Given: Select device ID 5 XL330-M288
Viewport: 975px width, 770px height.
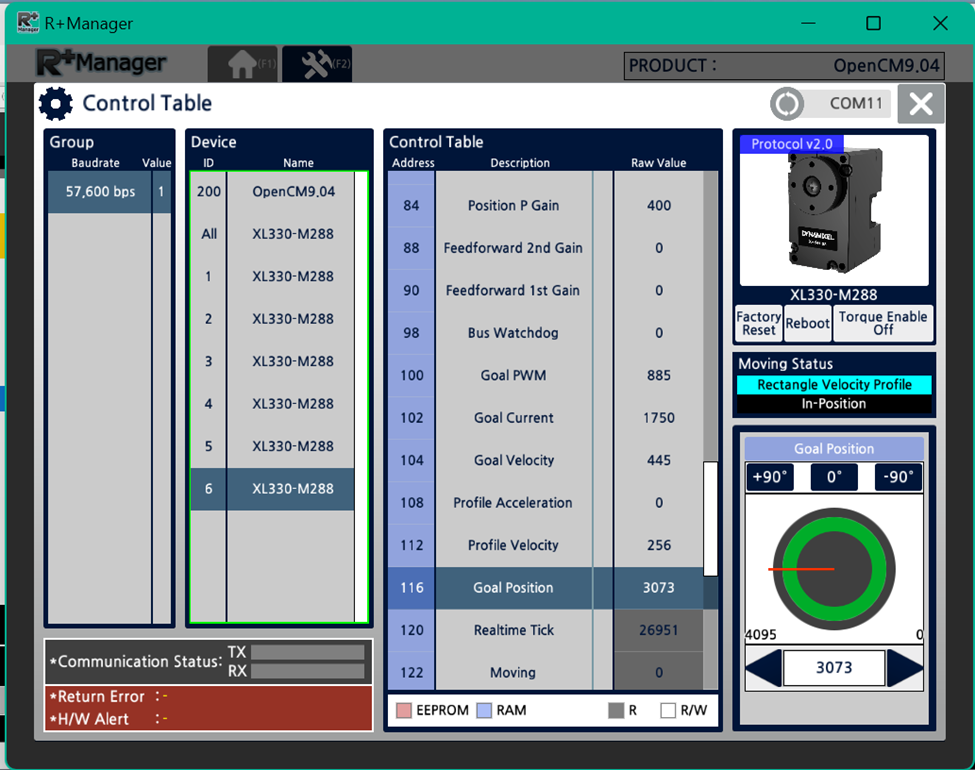Looking at the screenshot, I should click(x=272, y=447).
